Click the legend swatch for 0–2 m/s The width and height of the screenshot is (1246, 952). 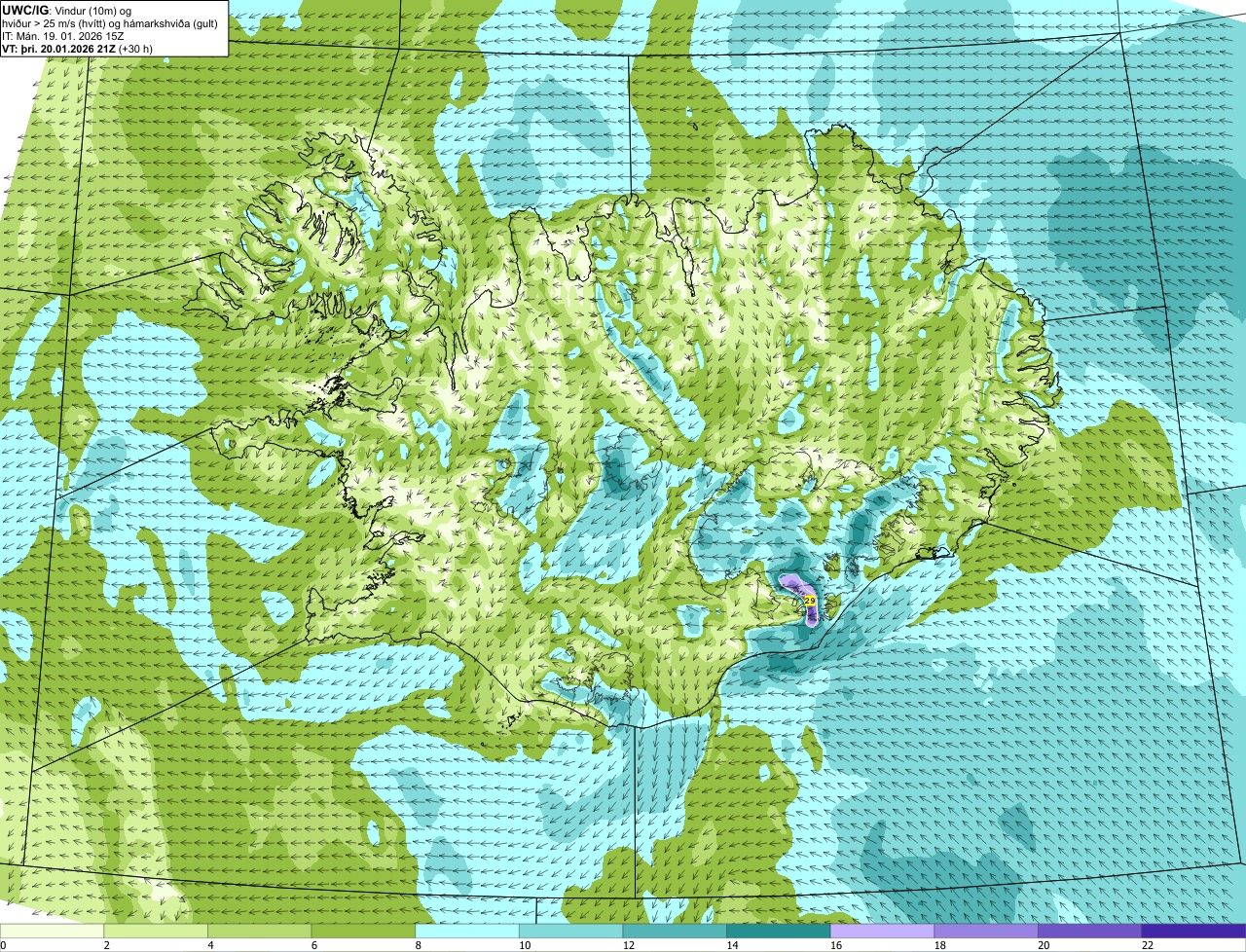(x=52, y=931)
